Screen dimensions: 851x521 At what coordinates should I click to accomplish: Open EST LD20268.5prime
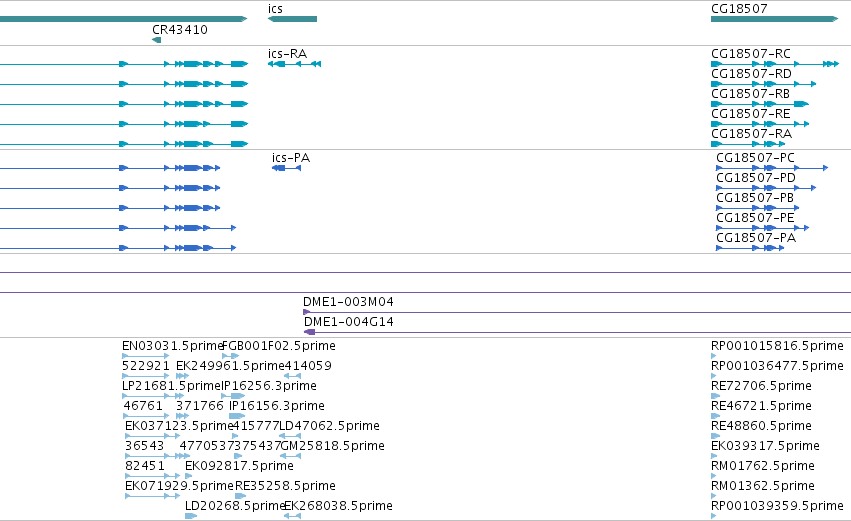pos(235,506)
